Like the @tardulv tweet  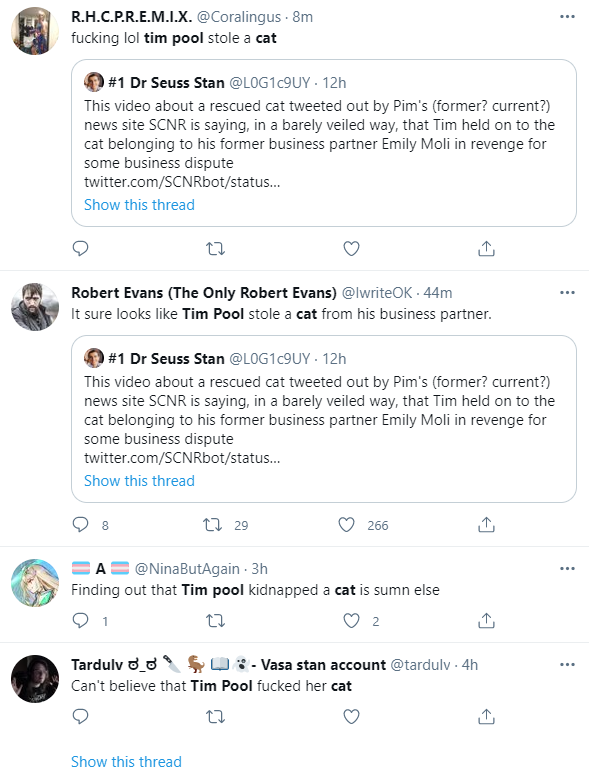click(351, 717)
